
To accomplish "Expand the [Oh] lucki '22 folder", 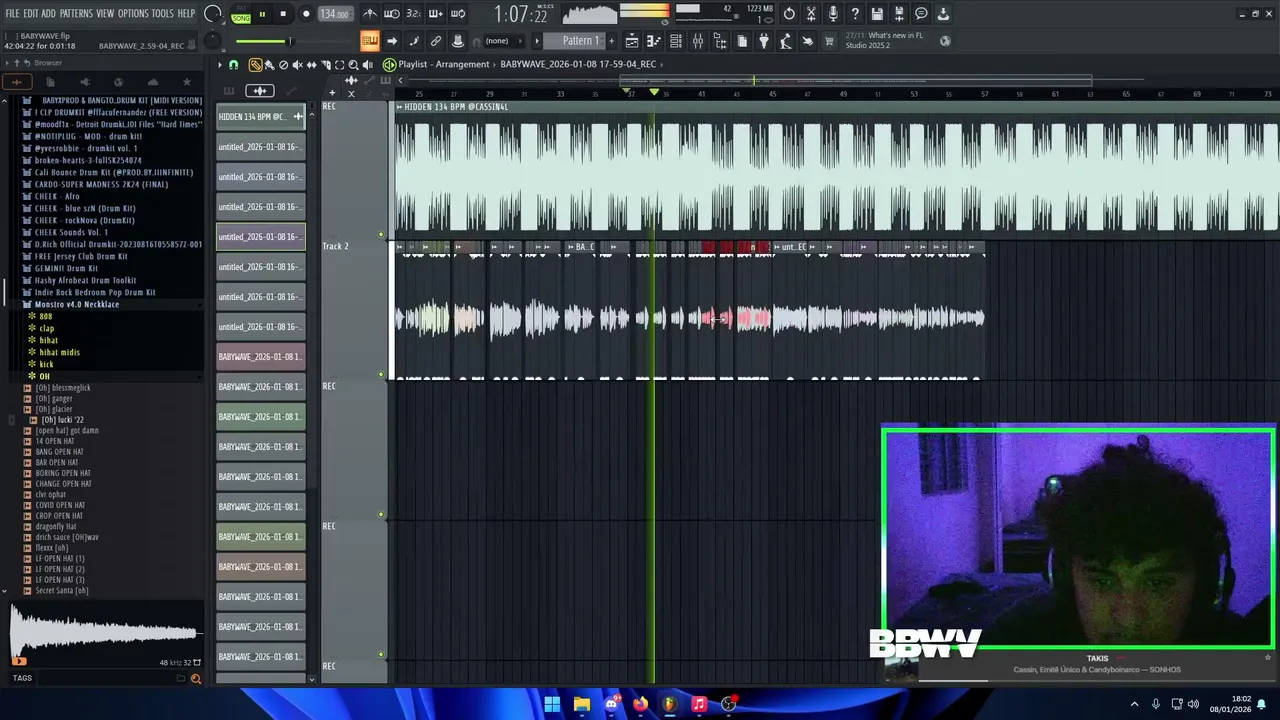I will click(x=62, y=420).
